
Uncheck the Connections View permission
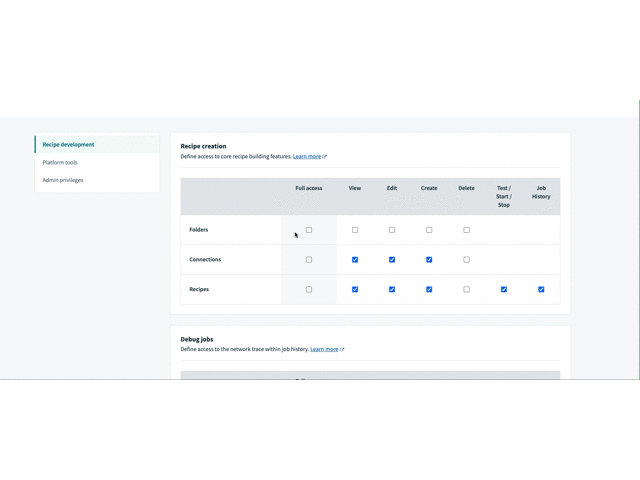[x=355, y=260]
